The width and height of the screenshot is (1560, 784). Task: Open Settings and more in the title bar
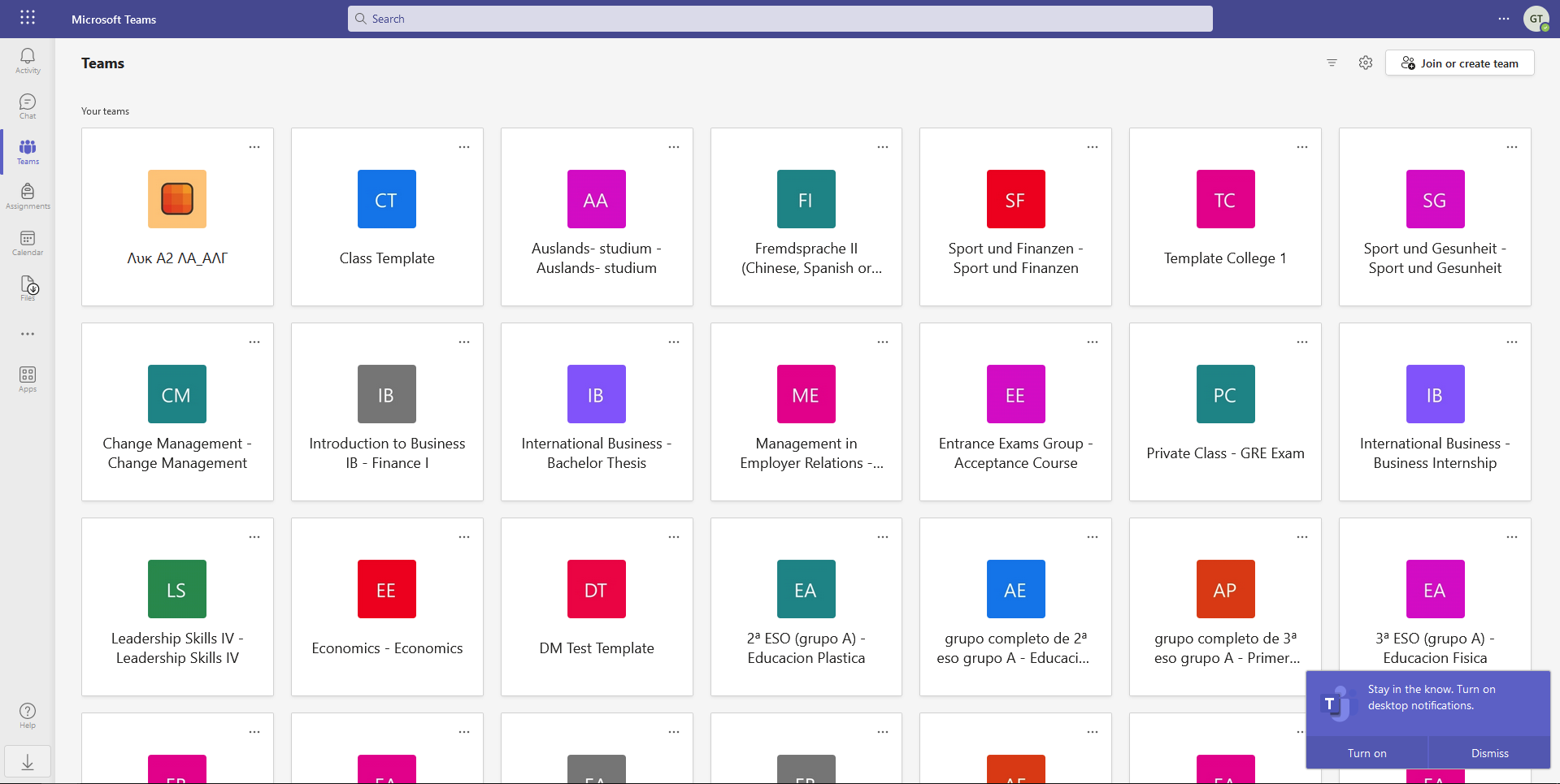click(x=1504, y=19)
